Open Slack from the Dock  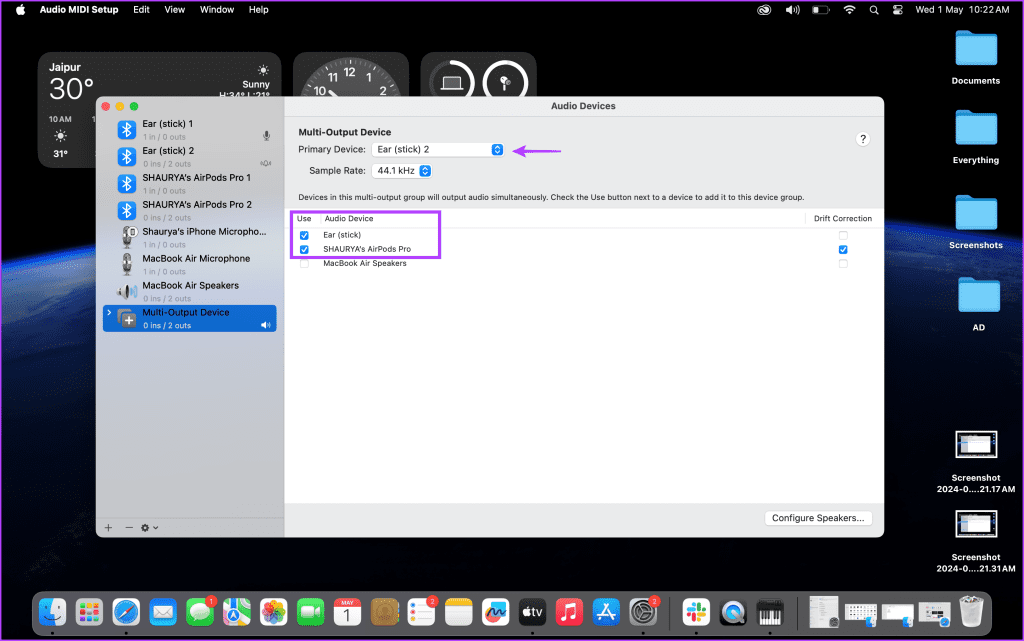696,612
